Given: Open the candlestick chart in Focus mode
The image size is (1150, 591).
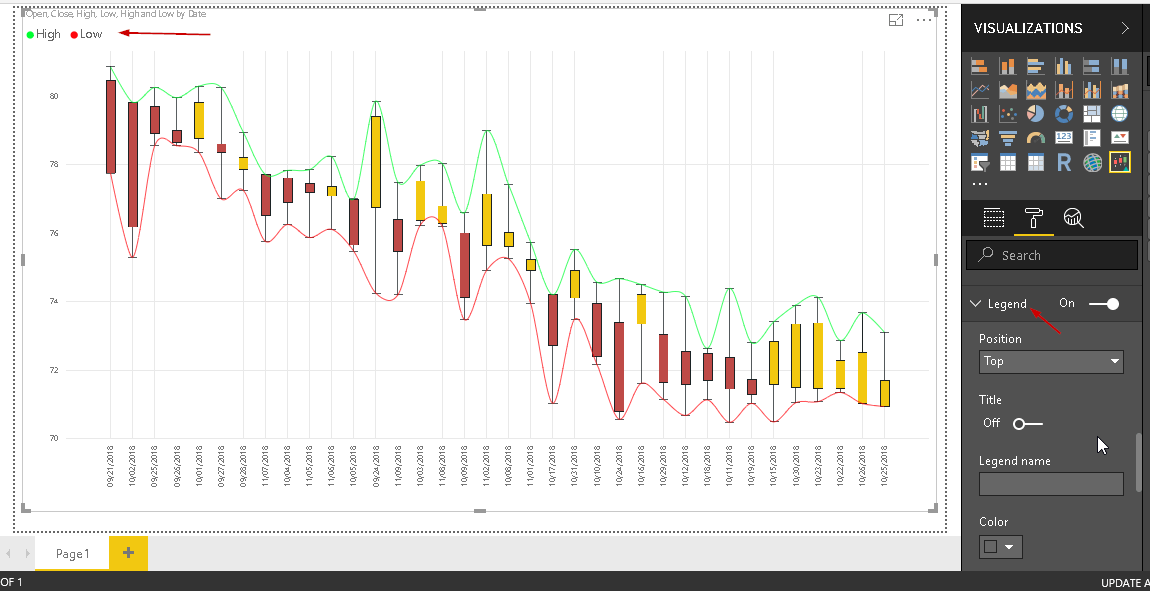Looking at the screenshot, I should pyautogui.click(x=896, y=20).
